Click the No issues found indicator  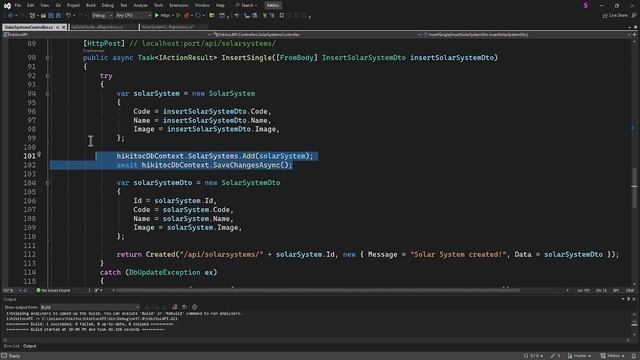[53, 290]
